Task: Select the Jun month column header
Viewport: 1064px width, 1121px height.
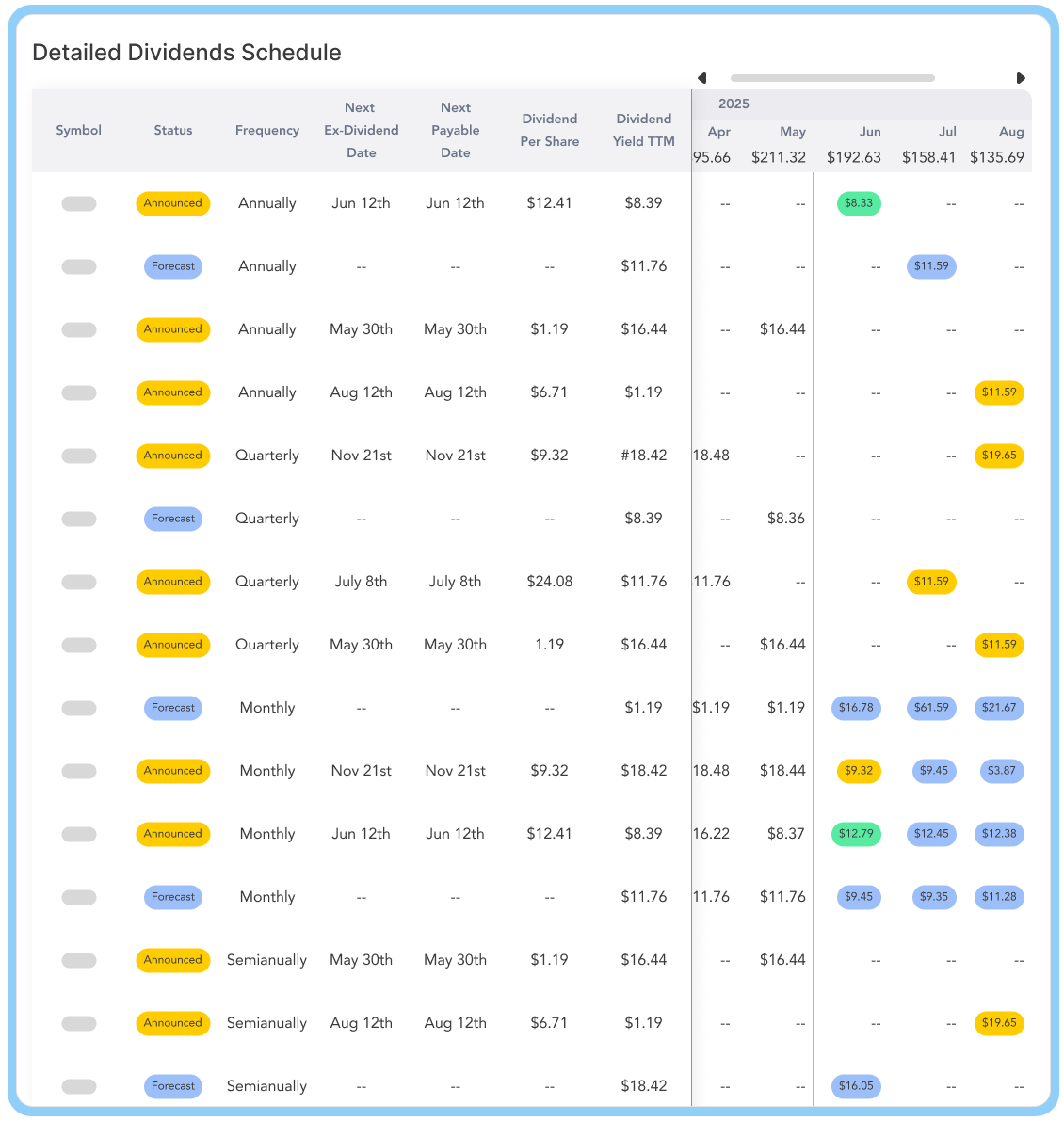Action: coord(869,132)
